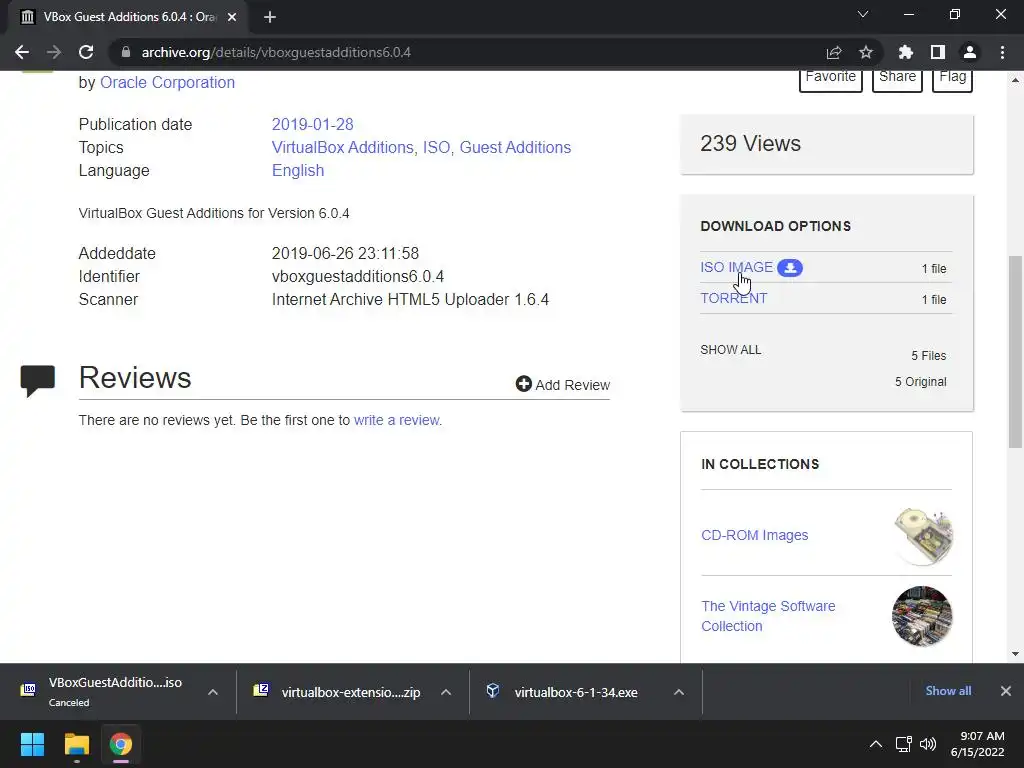Open the Guest Additions topic link
This screenshot has height=768, width=1024.
click(515, 148)
